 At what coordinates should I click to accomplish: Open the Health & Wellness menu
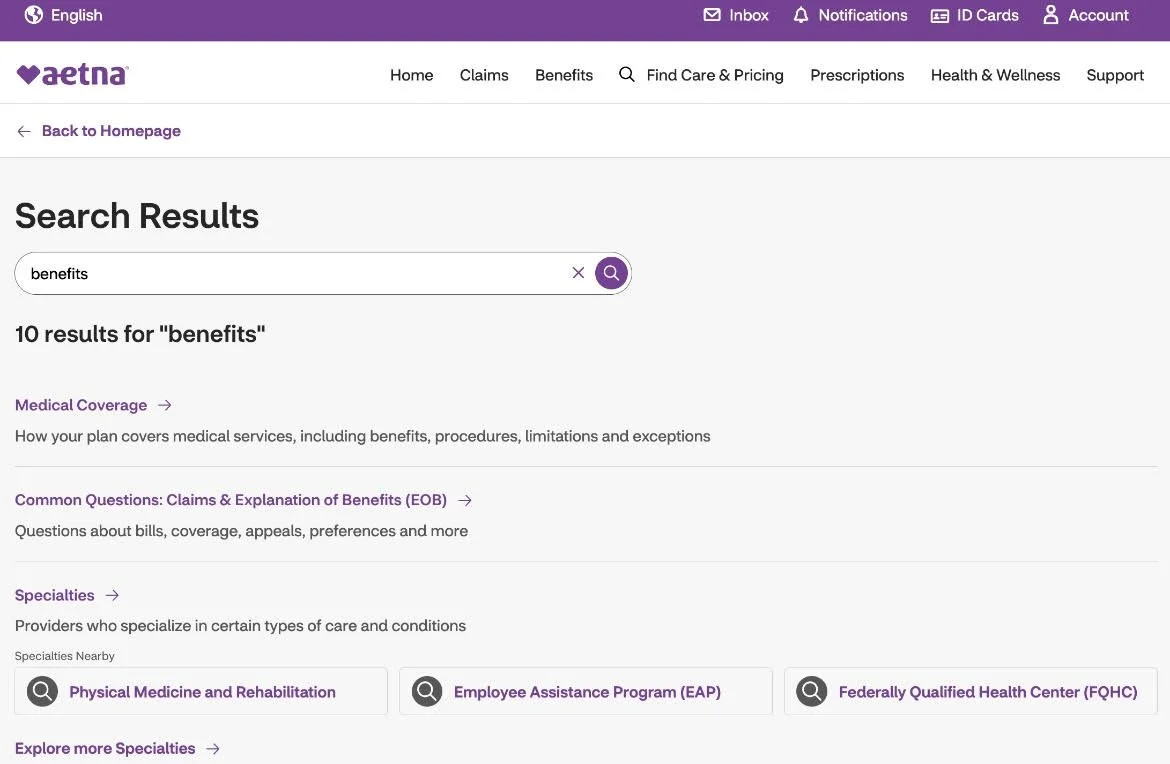point(995,75)
